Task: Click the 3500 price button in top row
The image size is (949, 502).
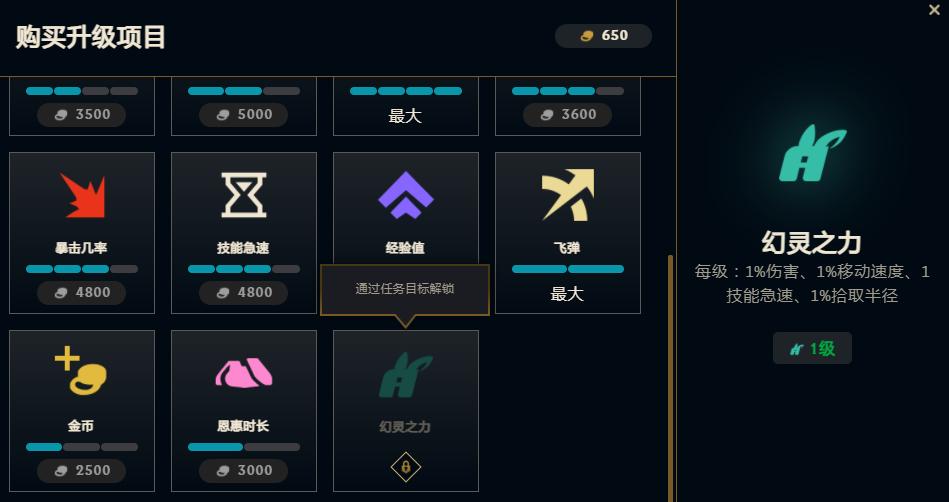Action: [82, 114]
